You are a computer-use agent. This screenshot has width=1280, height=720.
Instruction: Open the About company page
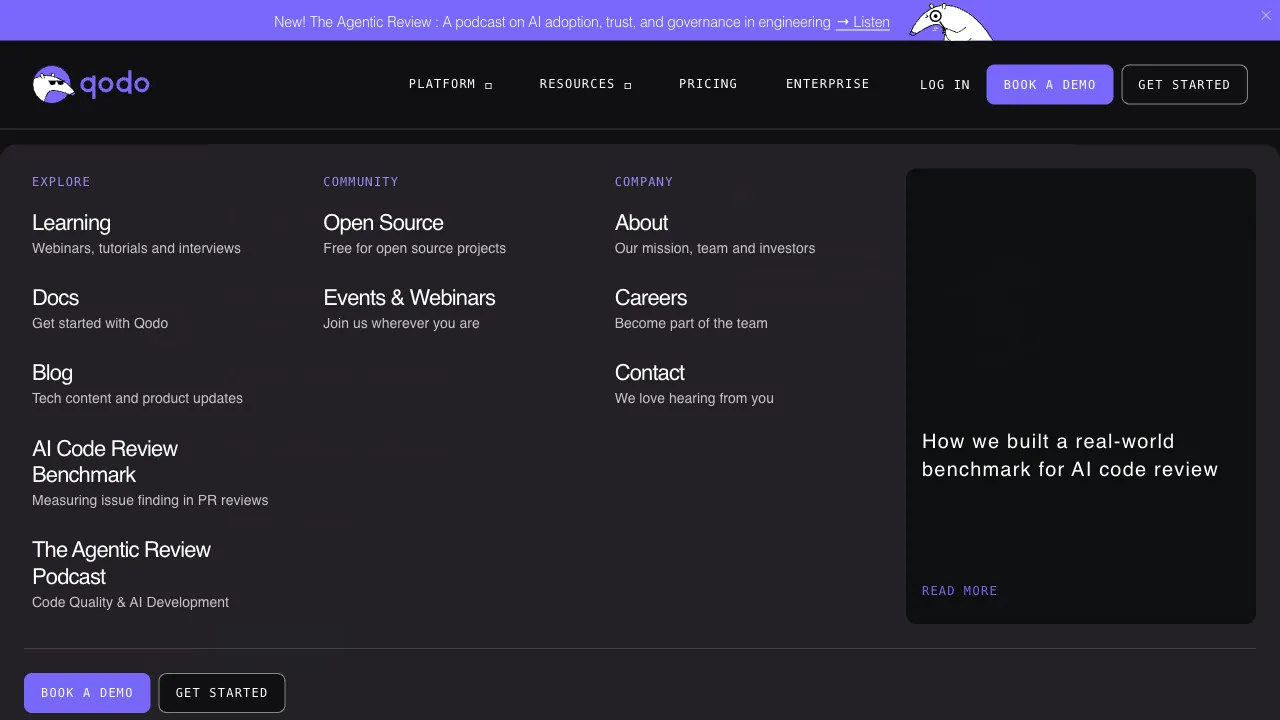tap(641, 223)
